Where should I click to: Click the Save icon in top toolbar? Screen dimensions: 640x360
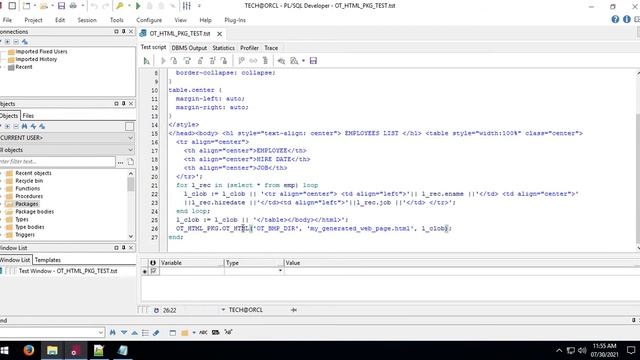(x=61, y=6)
